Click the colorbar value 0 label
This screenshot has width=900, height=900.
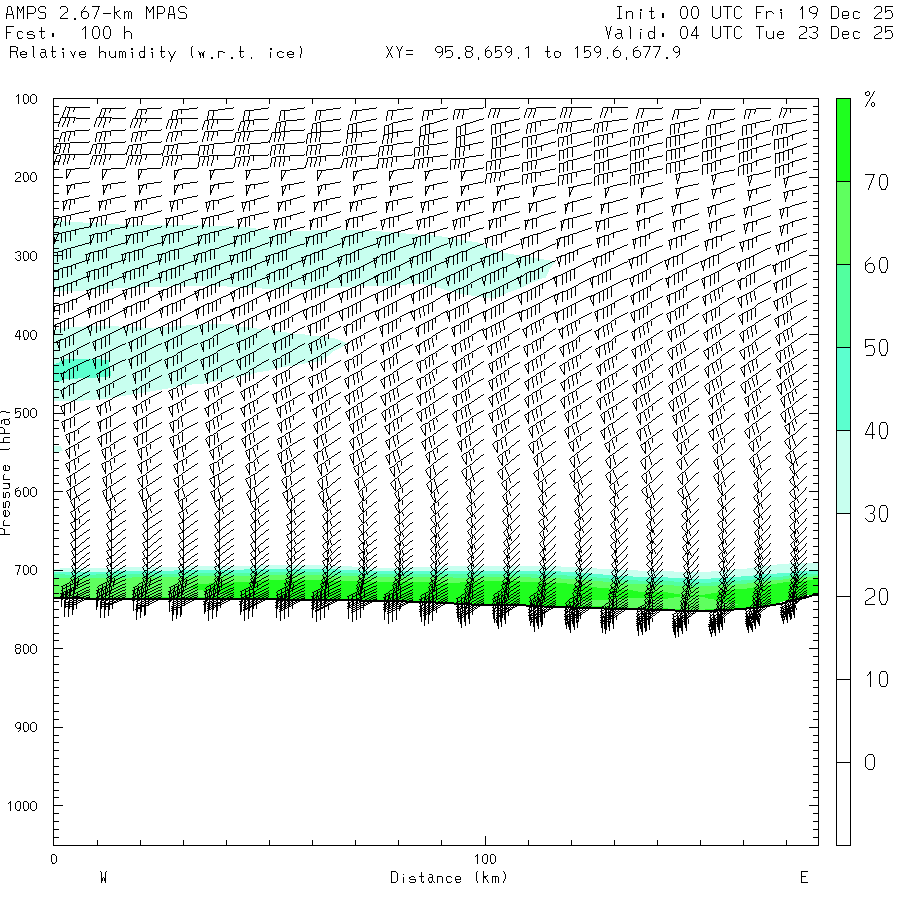point(870,762)
